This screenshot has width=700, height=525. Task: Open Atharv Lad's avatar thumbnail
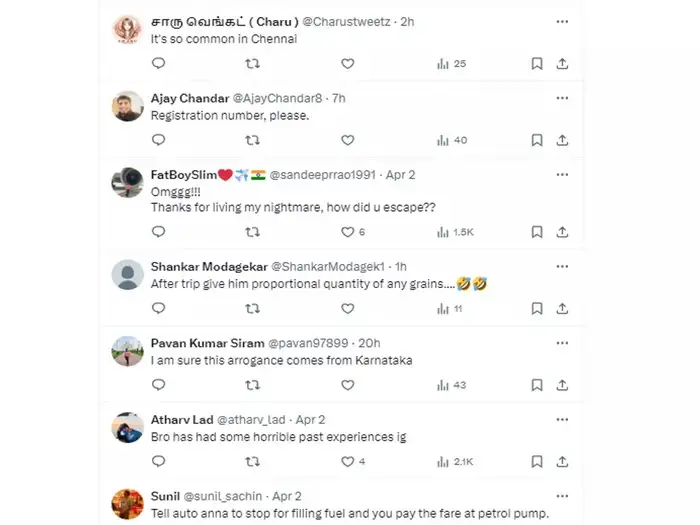tap(128, 428)
